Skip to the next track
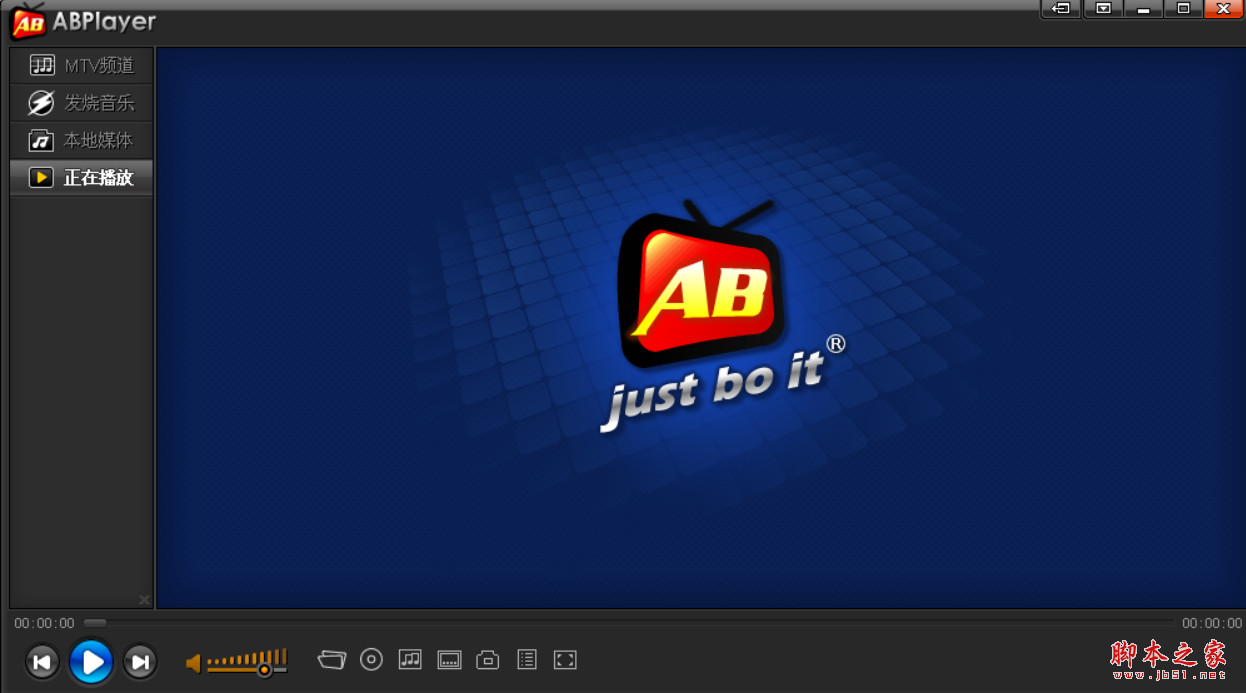This screenshot has height=693, width=1246. tap(140, 662)
